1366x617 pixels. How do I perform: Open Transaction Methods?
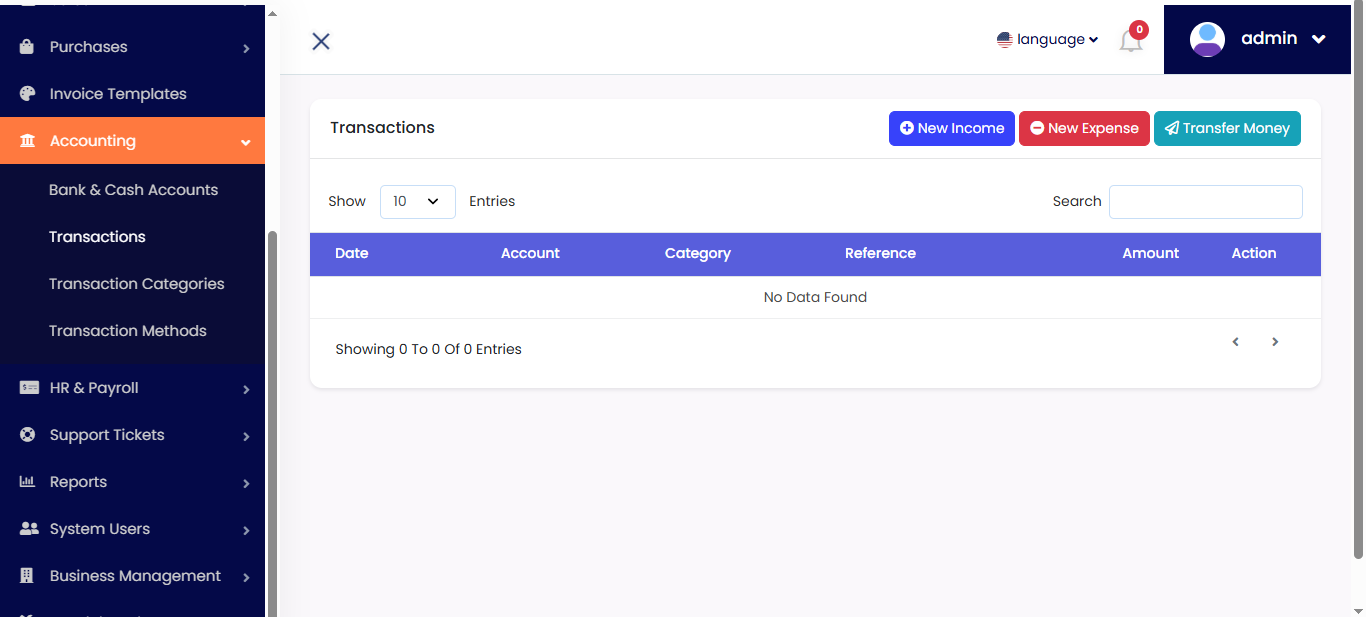127,331
